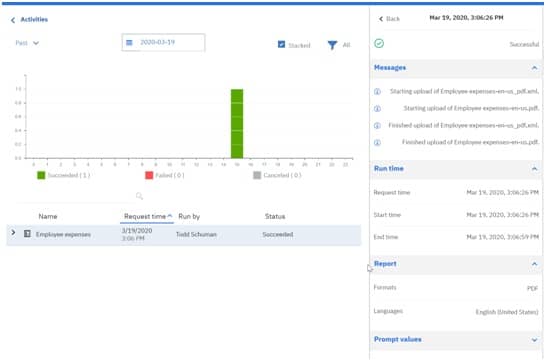Click the filter funnel icon
The height and width of the screenshot is (361, 546).
(x=332, y=45)
